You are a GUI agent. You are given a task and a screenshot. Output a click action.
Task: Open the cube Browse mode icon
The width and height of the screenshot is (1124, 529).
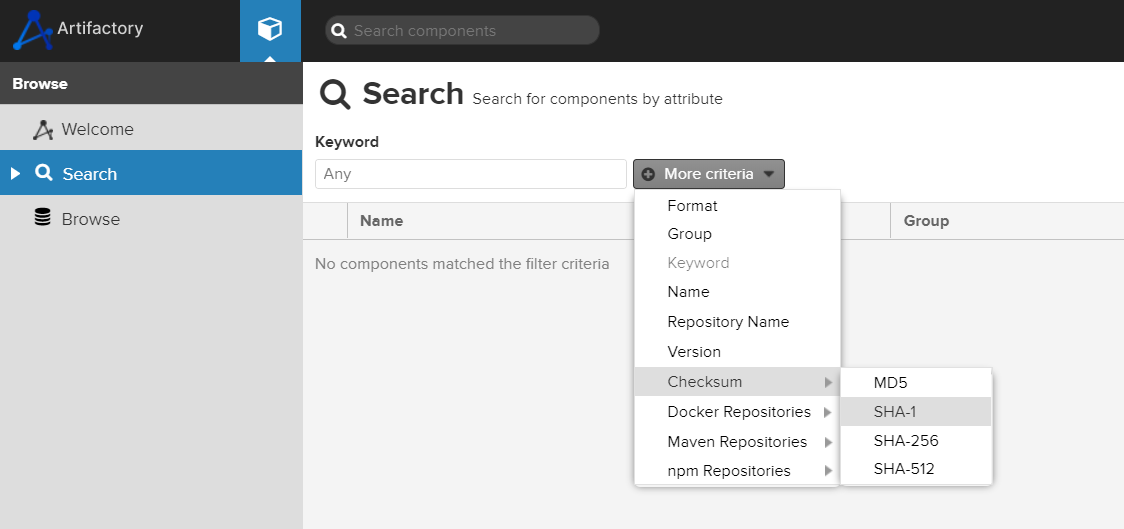(x=270, y=29)
